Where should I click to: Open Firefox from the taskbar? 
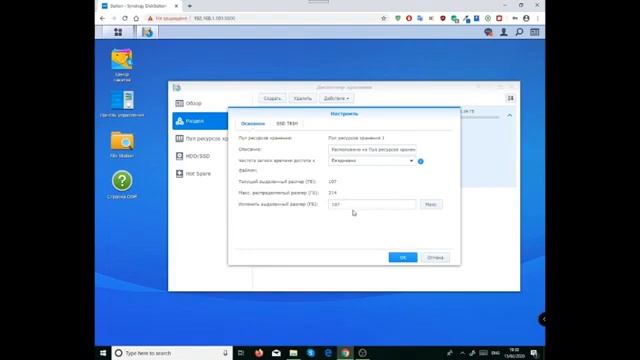[259, 353]
